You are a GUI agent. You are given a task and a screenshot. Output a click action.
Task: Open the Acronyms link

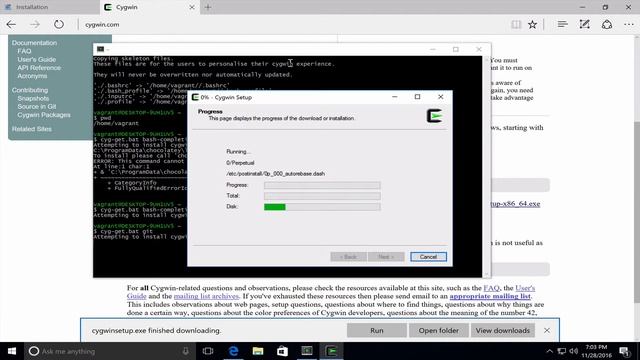point(32,76)
